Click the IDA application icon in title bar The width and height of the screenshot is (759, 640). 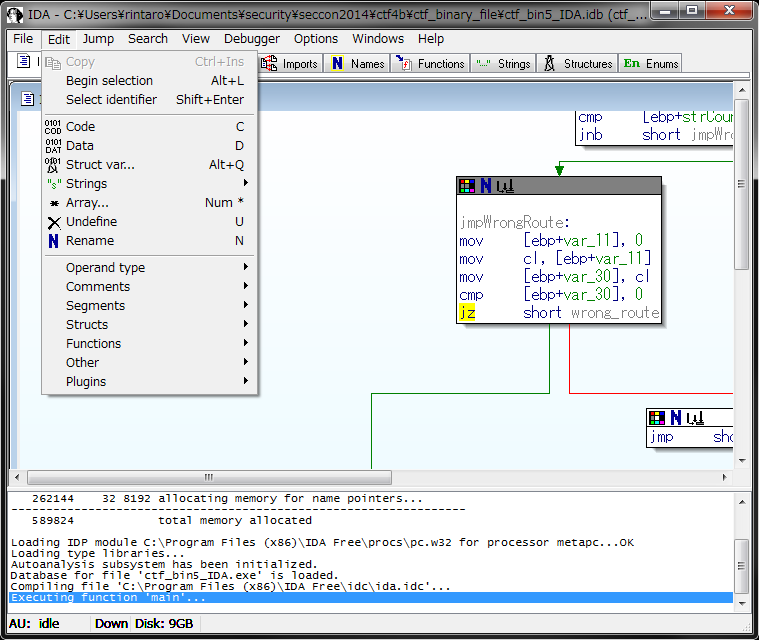[x=15, y=15]
